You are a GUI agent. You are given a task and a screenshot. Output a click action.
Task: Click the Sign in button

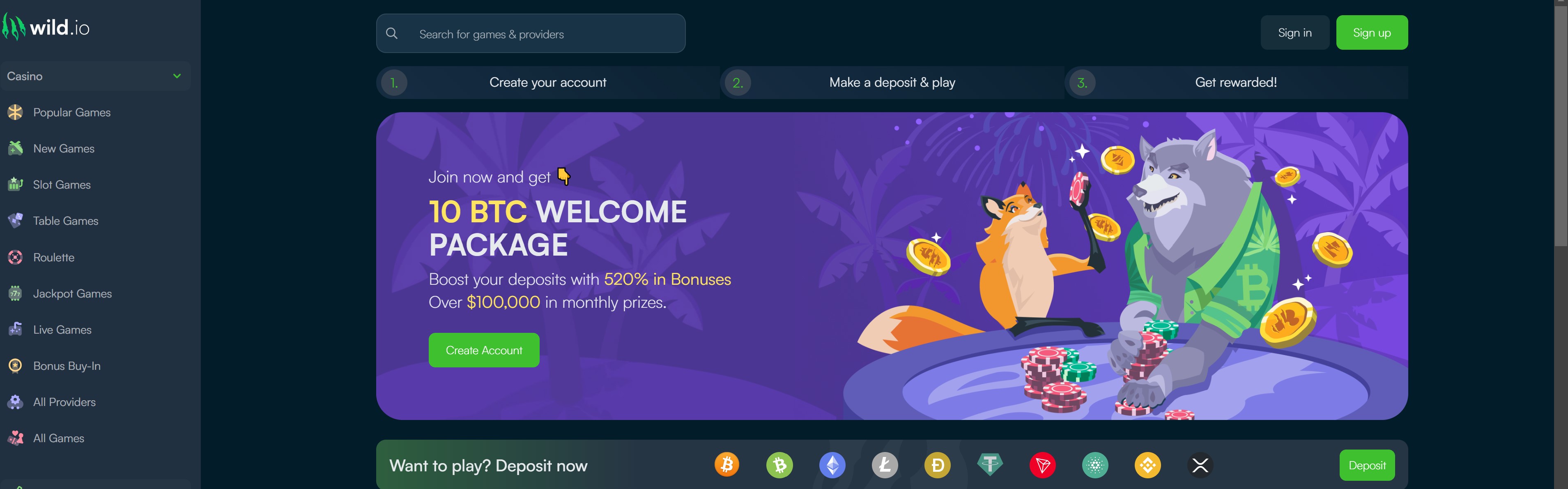click(x=1295, y=33)
